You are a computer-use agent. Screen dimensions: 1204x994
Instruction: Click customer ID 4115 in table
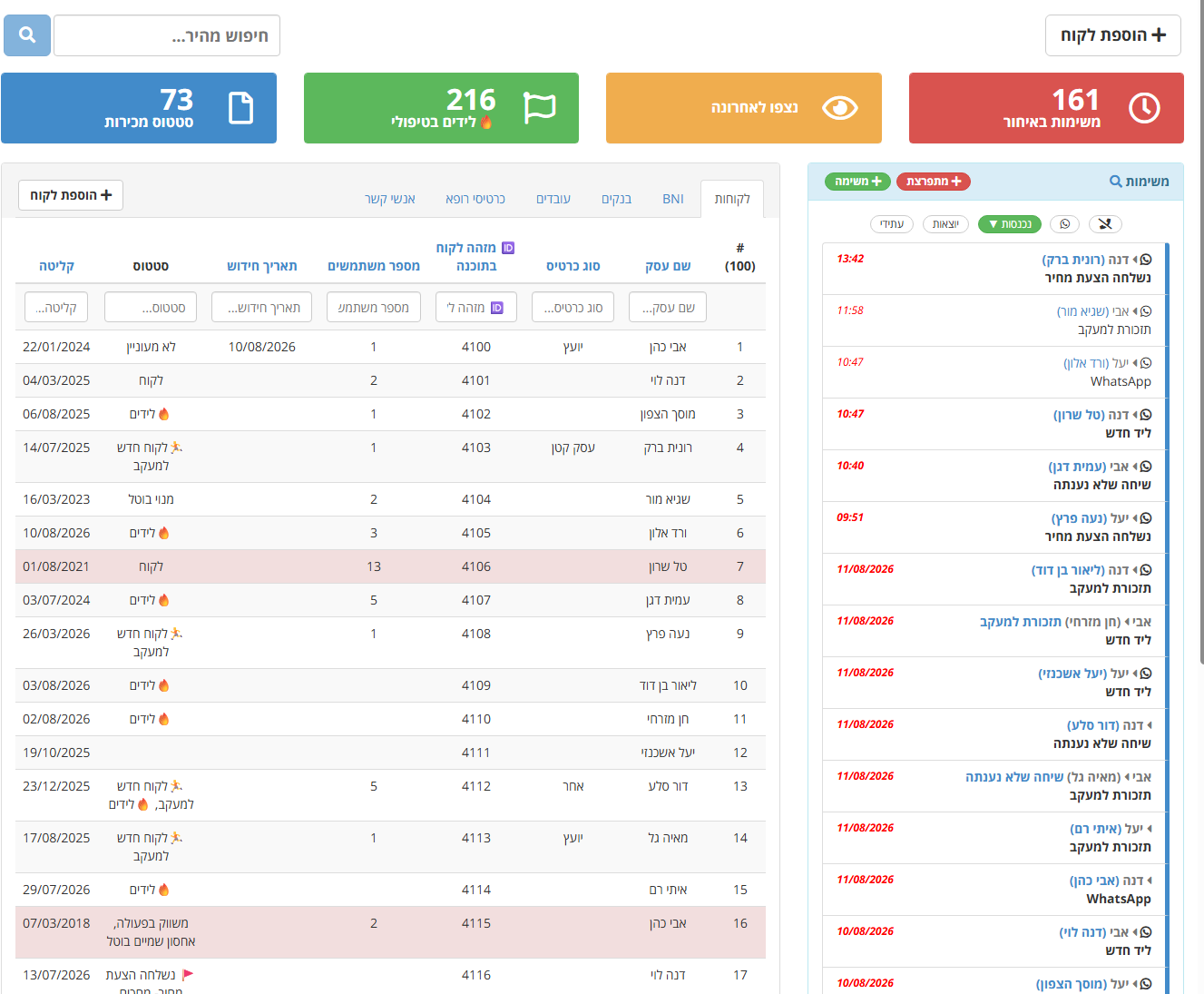pyautogui.click(x=476, y=923)
